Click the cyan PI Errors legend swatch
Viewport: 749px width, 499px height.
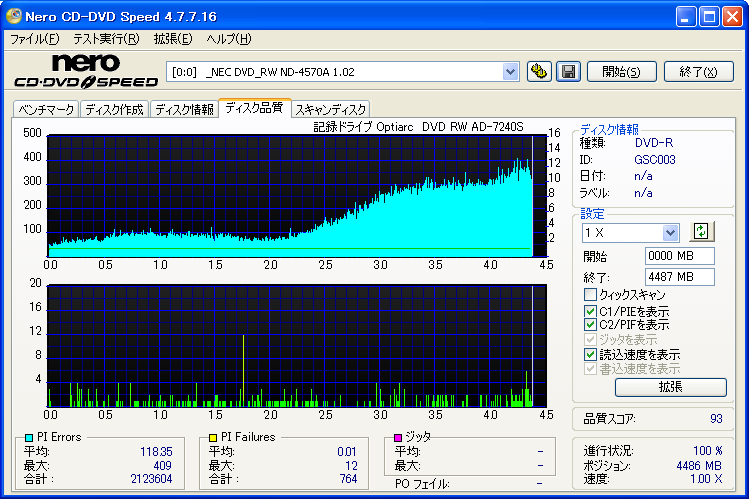pyautogui.click(x=29, y=437)
